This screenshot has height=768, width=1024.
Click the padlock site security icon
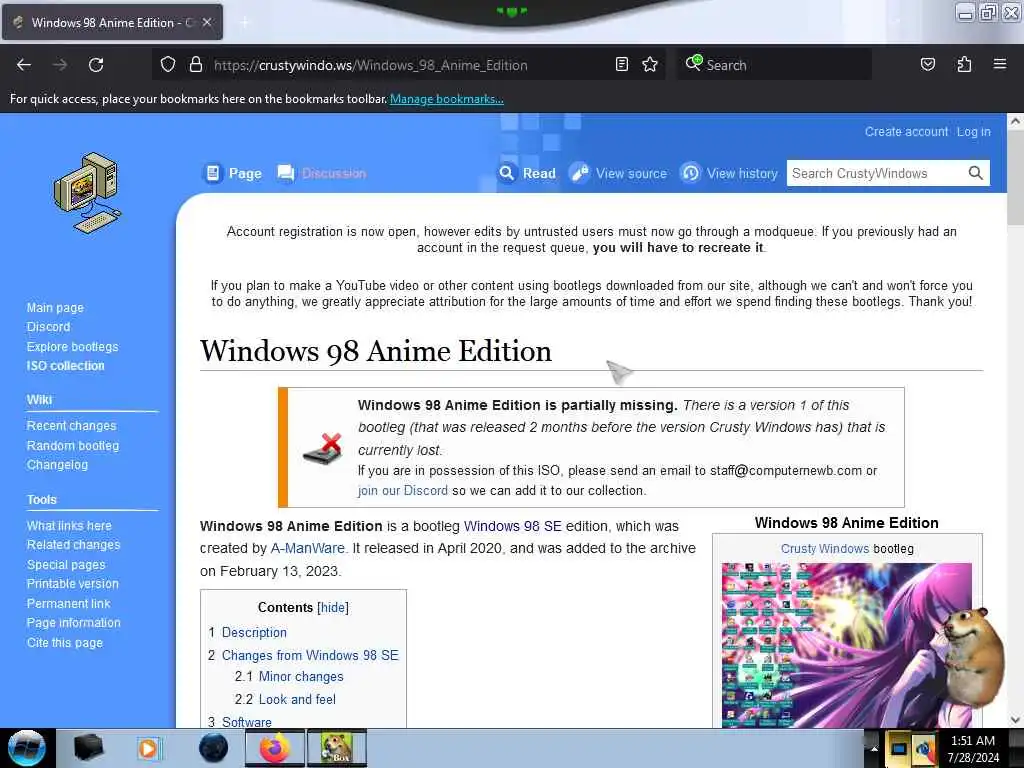(195, 65)
